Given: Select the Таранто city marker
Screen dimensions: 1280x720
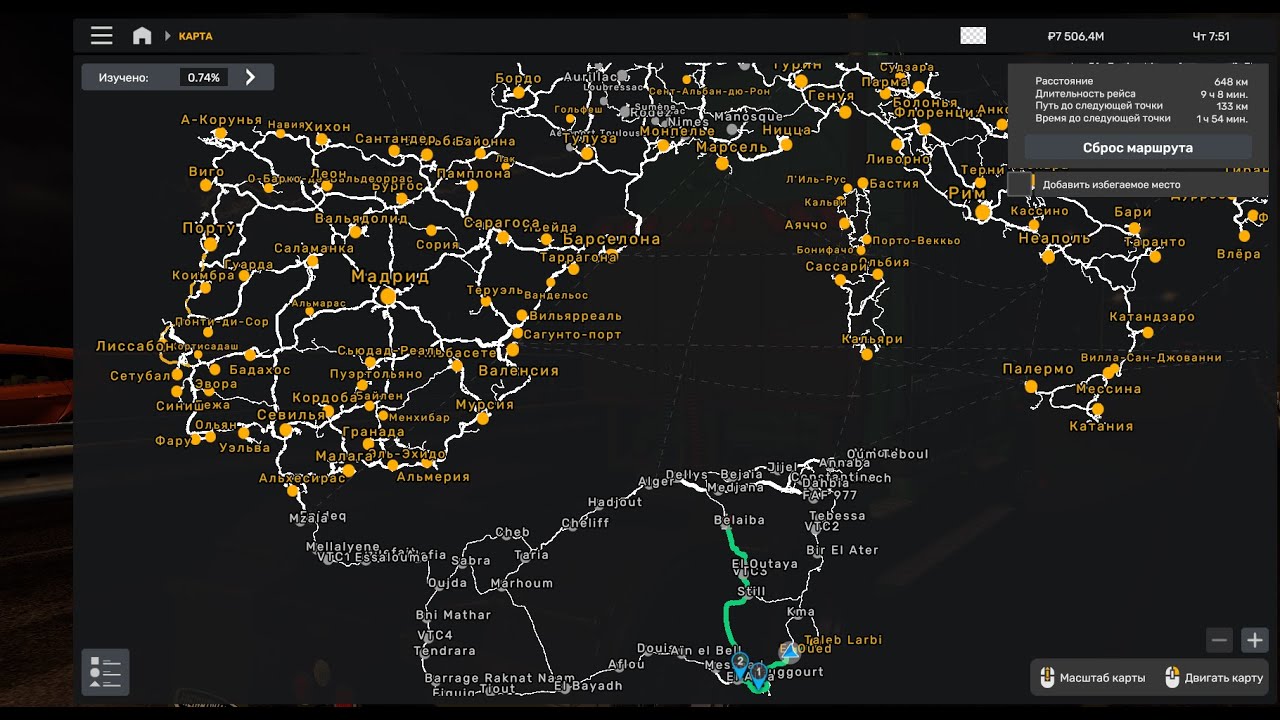Looking at the screenshot, I should [x=1156, y=257].
